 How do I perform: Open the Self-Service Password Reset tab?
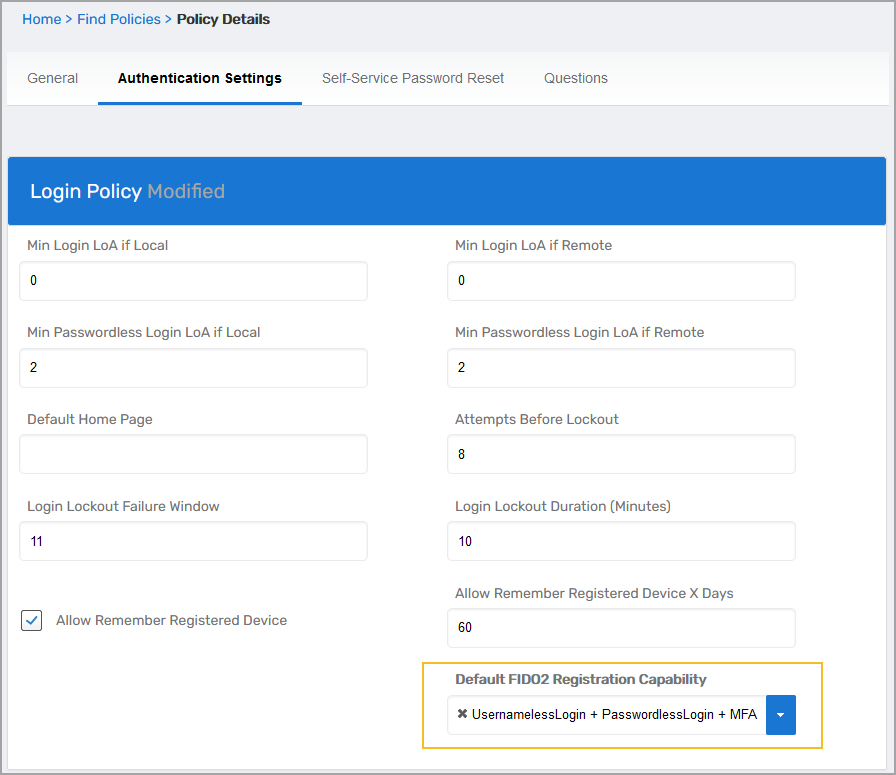(x=413, y=78)
